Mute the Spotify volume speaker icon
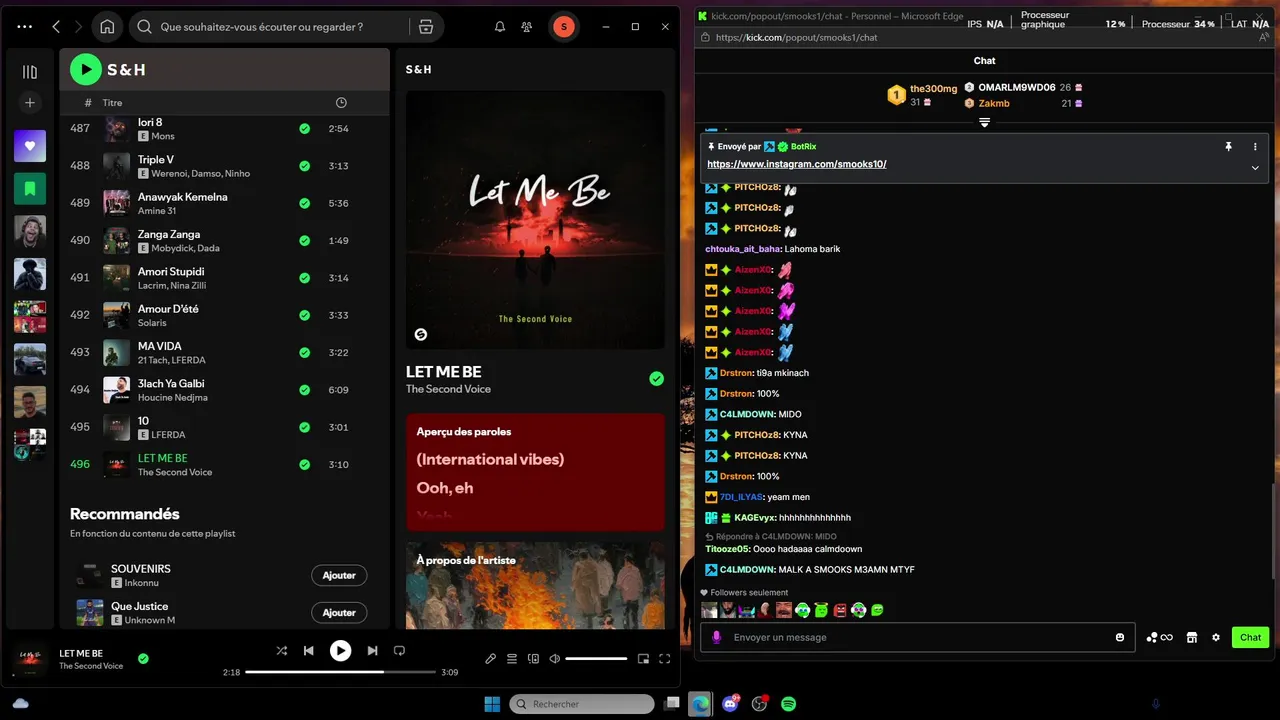1280x720 pixels. tap(555, 659)
